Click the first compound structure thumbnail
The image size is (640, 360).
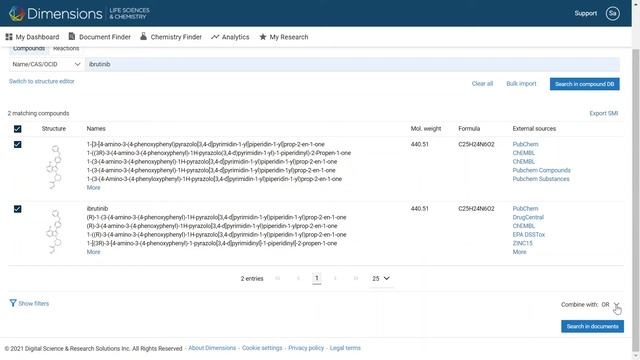tap(54, 167)
